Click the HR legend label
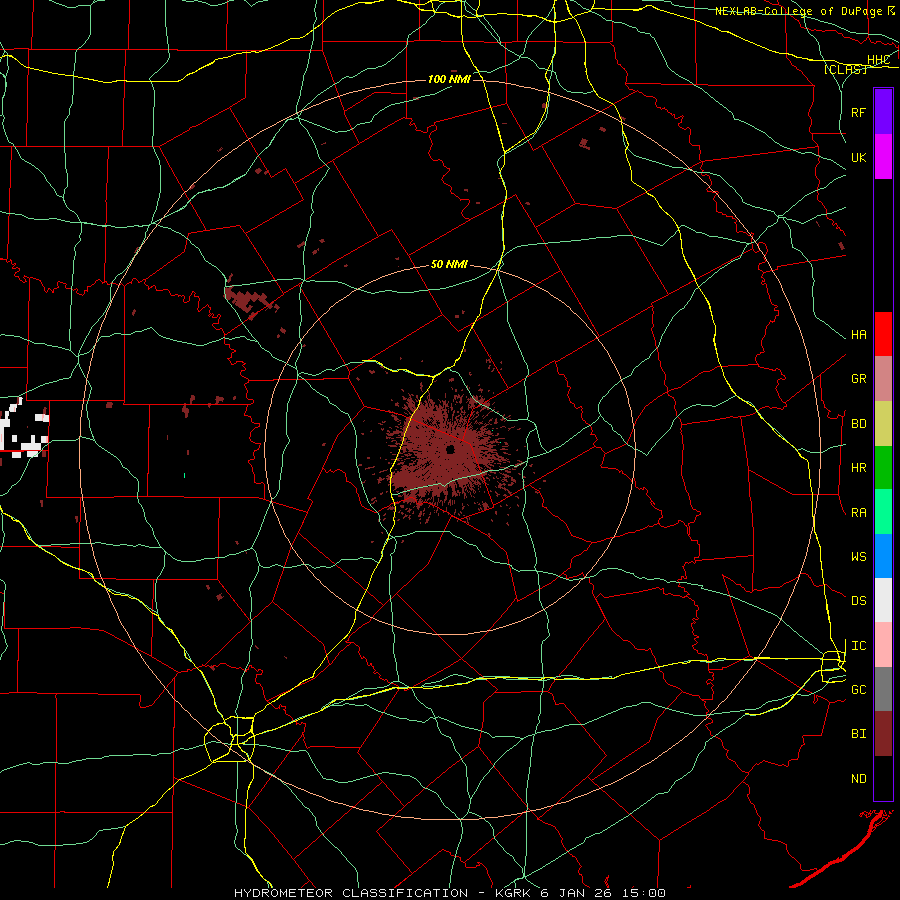900x900 pixels. click(x=859, y=468)
